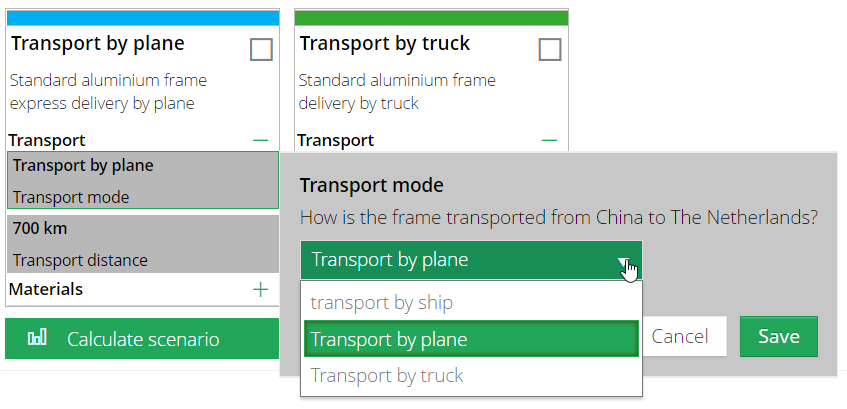Select the 700 km Transport distance row
This screenshot has height=409, width=847.
coord(142,244)
